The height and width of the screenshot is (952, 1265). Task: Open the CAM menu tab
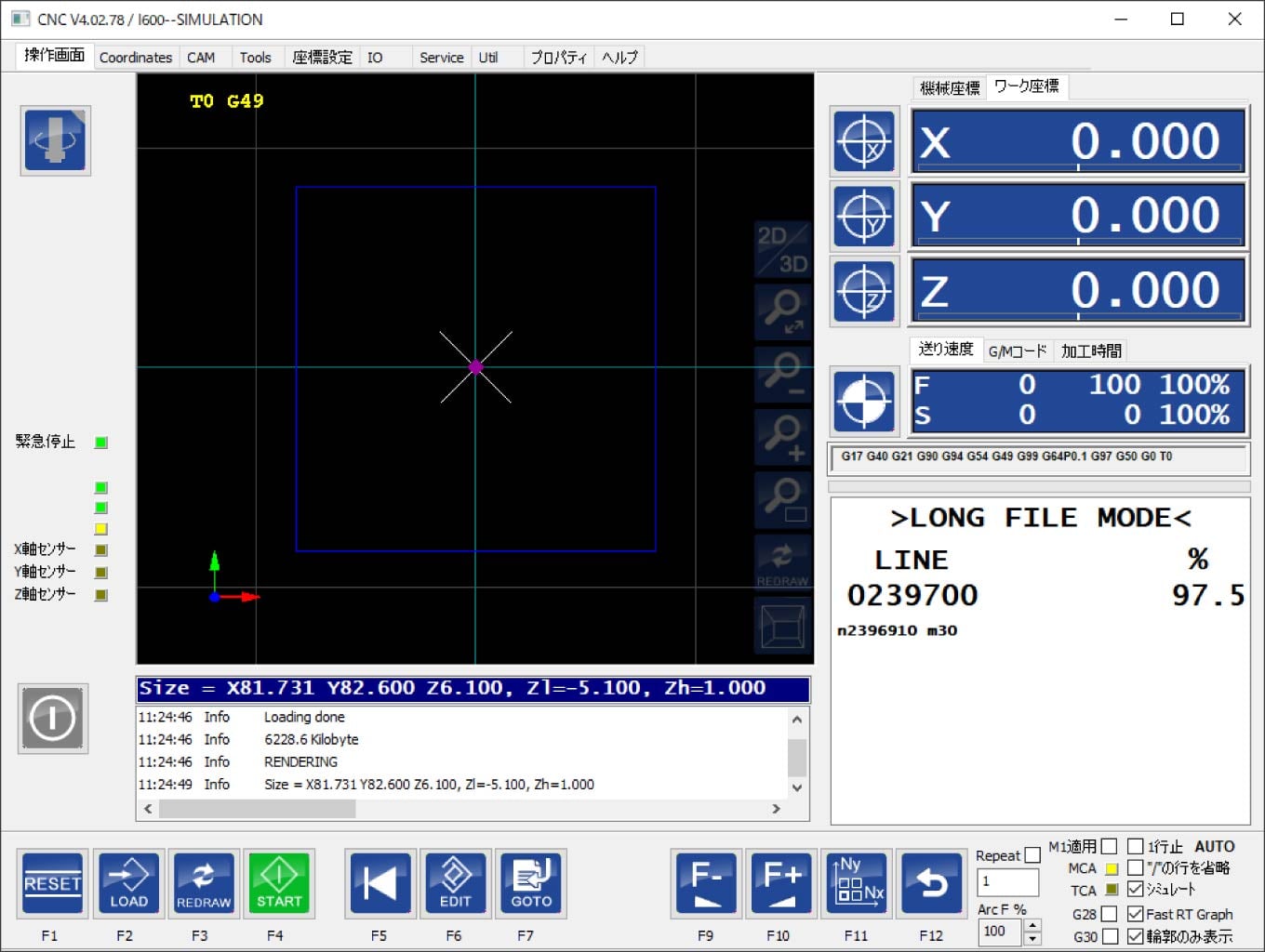pos(201,58)
